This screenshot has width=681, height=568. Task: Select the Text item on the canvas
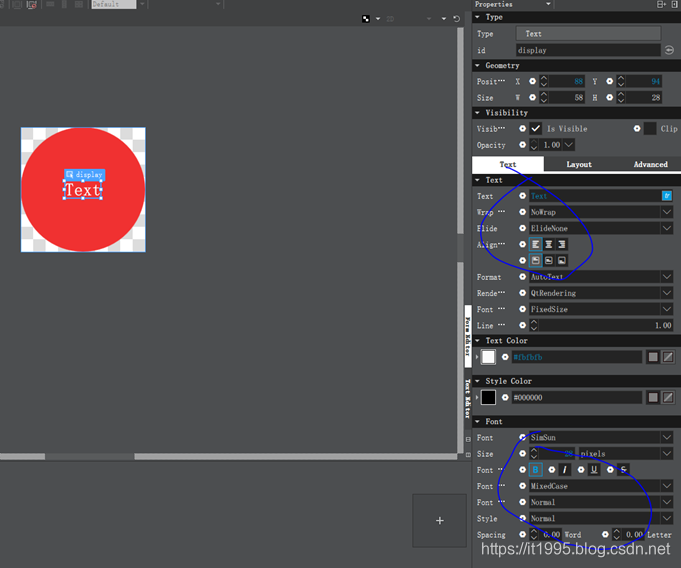point(83,190)
